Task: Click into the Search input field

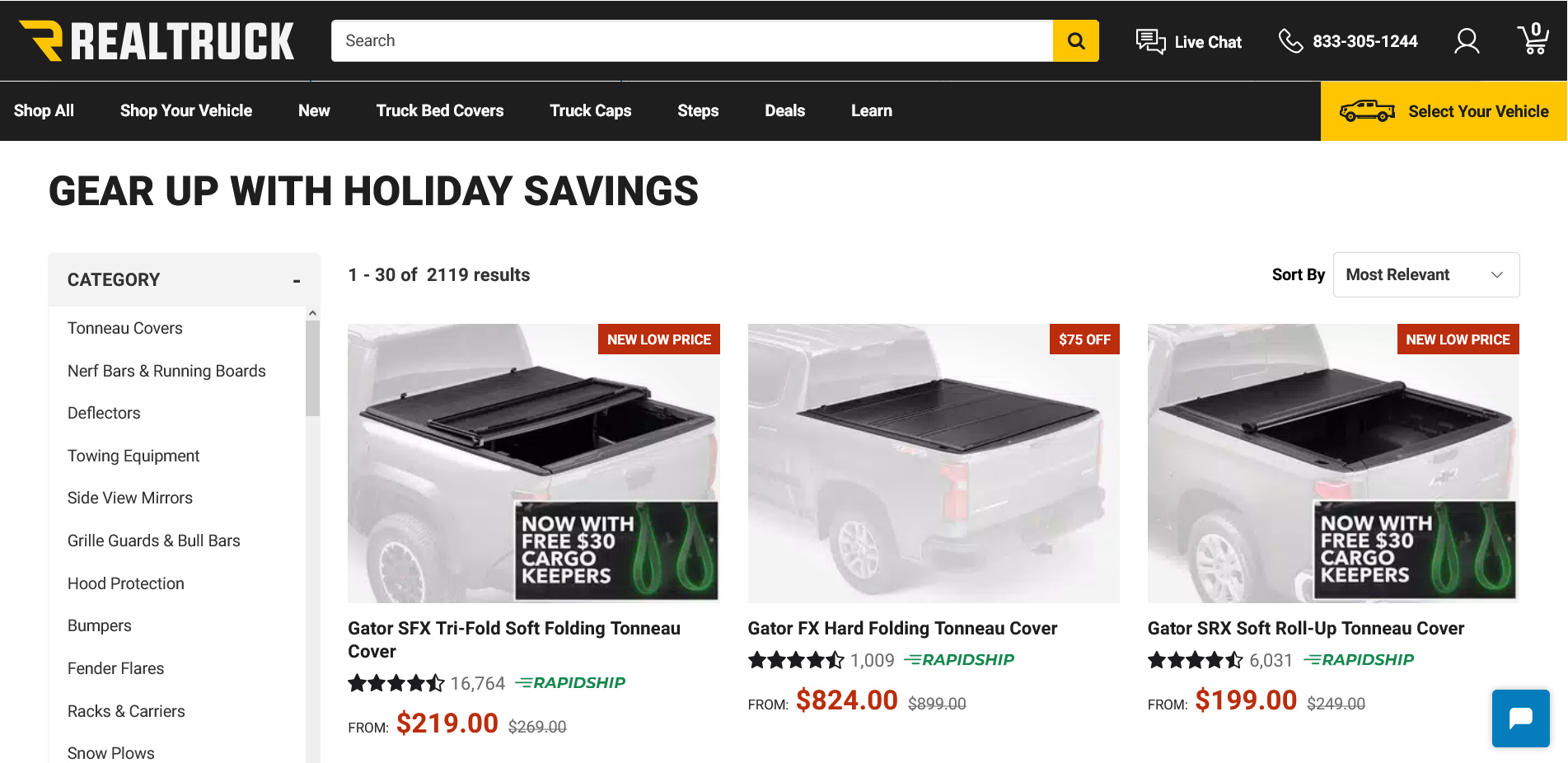Action: (x=692, y=41)
